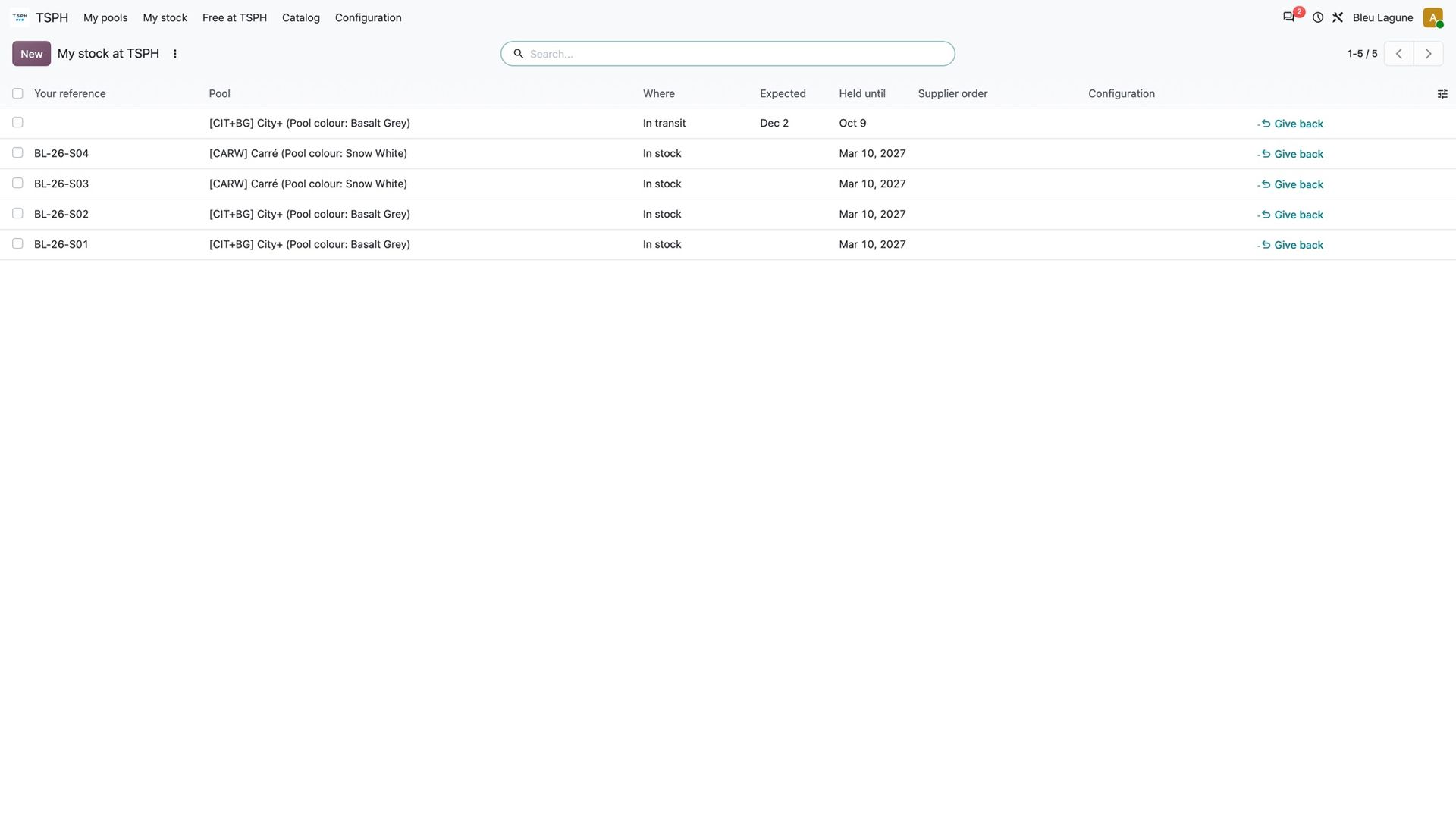Sort by the Supplier order column header

click(952, 93)
